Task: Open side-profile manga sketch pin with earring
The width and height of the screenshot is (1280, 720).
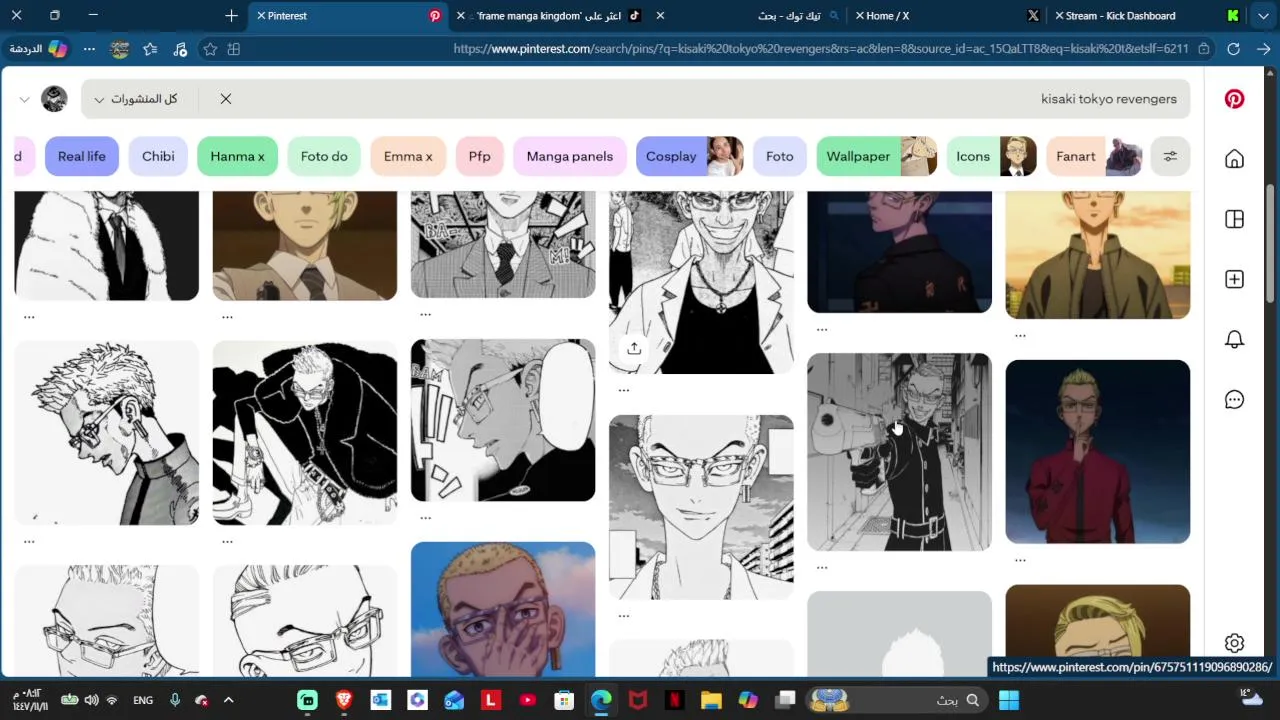Action: 106,433
